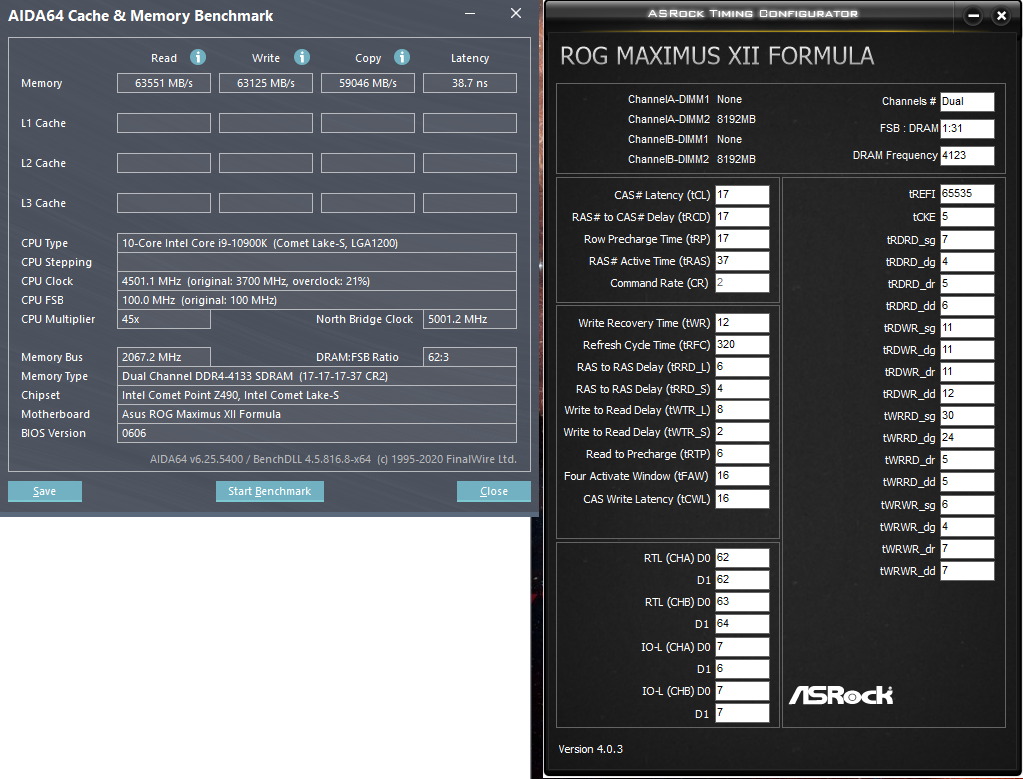Select the CAS# Latency (tCL) value field
Viewport: 1023px width, 779px height.
[740, 195]
